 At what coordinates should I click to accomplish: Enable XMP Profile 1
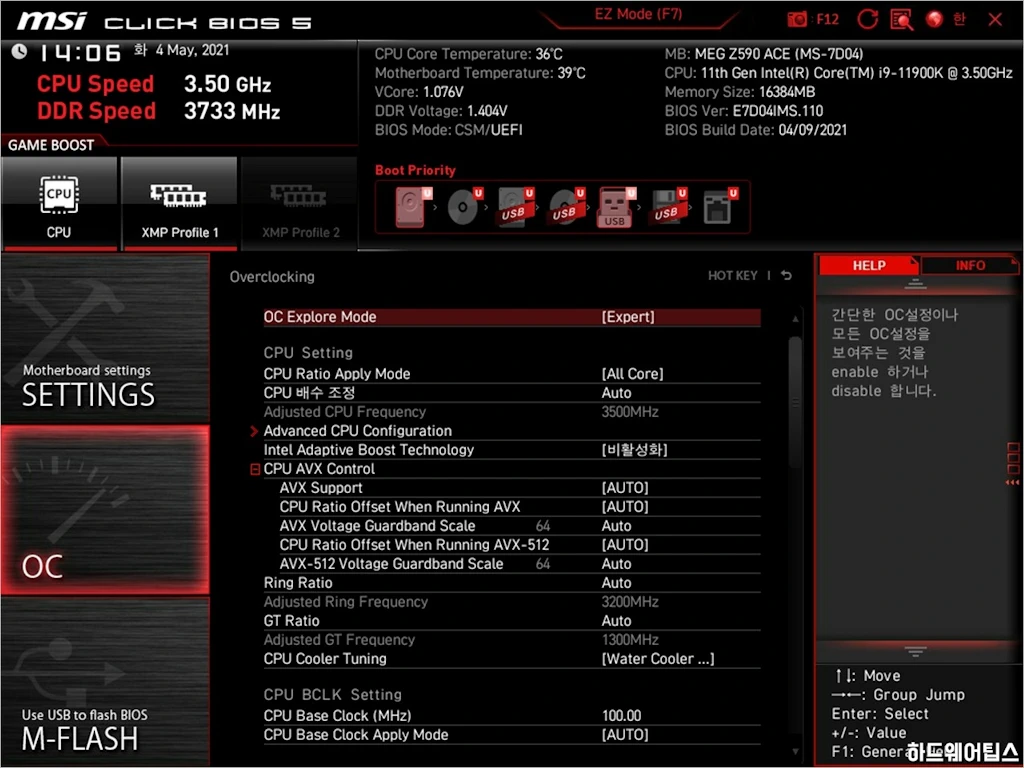tap(179, 203)
